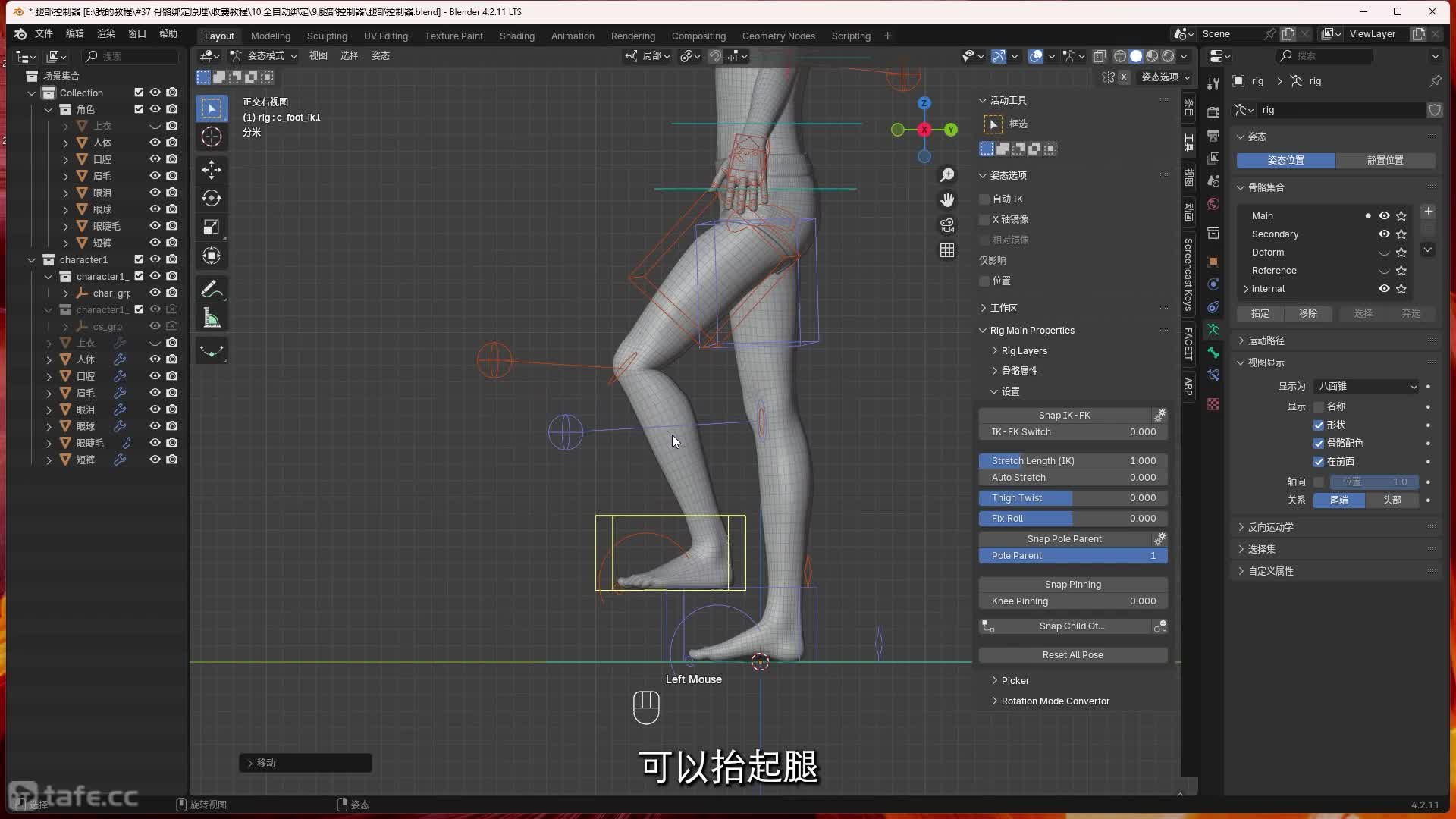Click the Snap IK-FK button
The image size is (1456, 819).
pos(1064,415)
